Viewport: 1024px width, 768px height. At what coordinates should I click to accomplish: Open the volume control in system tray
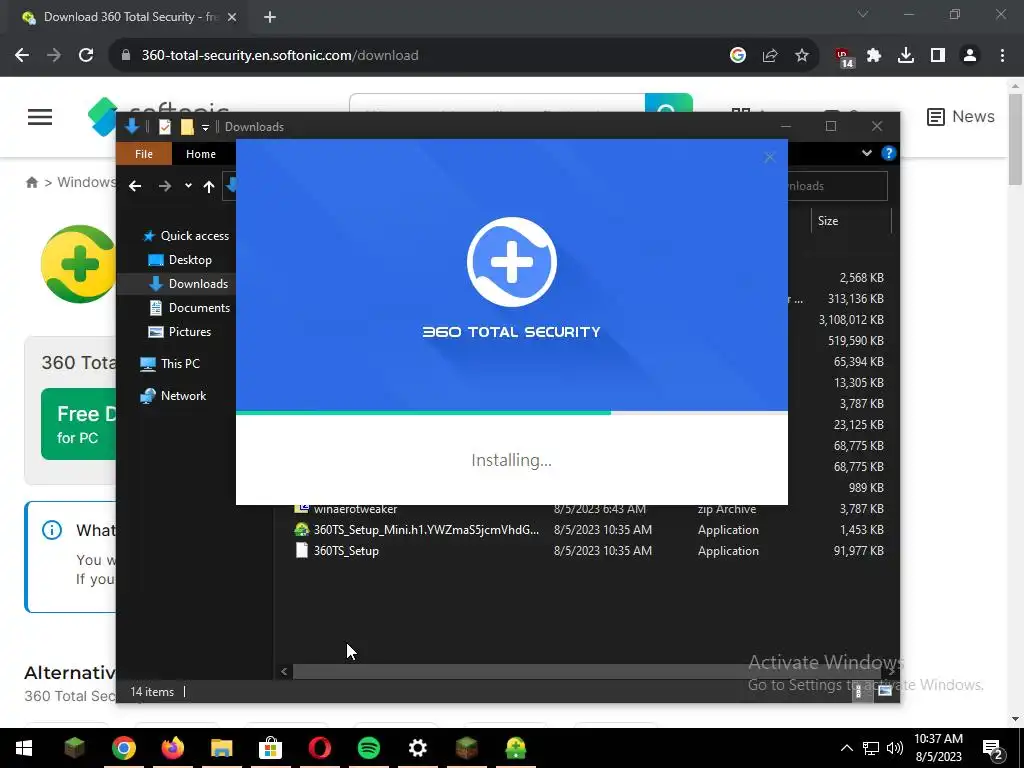895,748
